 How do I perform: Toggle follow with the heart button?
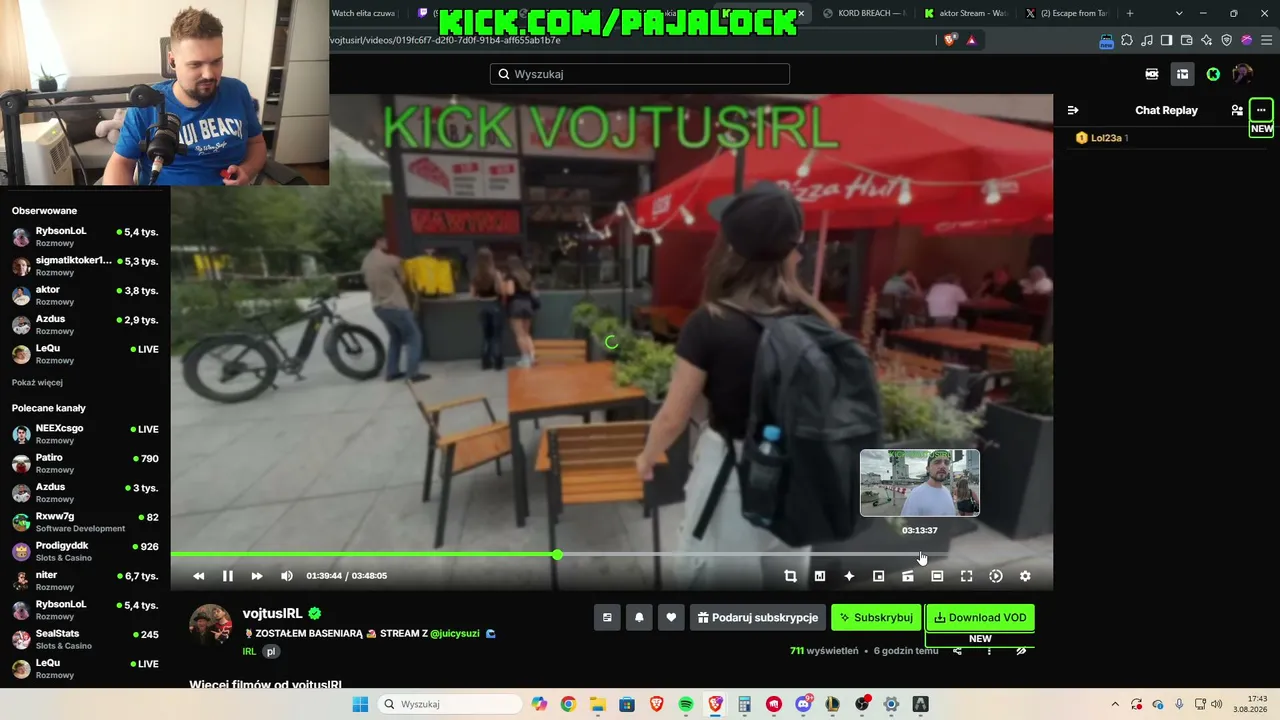pyautogui.click(x=671, y=618)
